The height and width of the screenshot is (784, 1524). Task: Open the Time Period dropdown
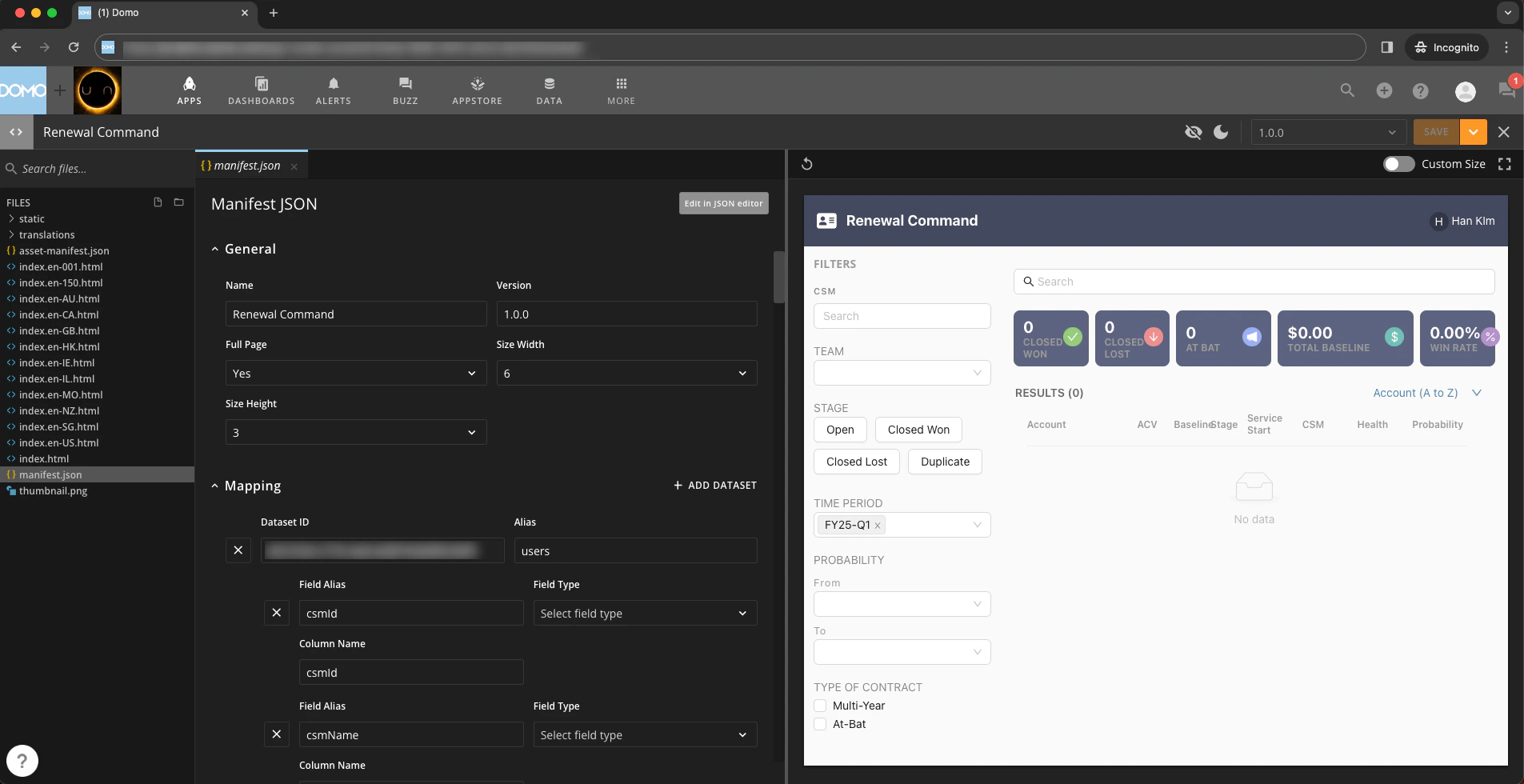(902, 525)
